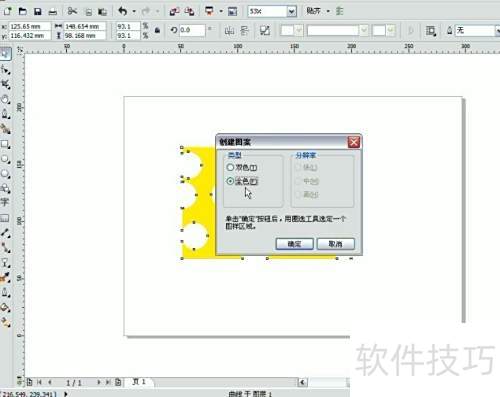Click the Redo arrow icon

coord(146,11)
